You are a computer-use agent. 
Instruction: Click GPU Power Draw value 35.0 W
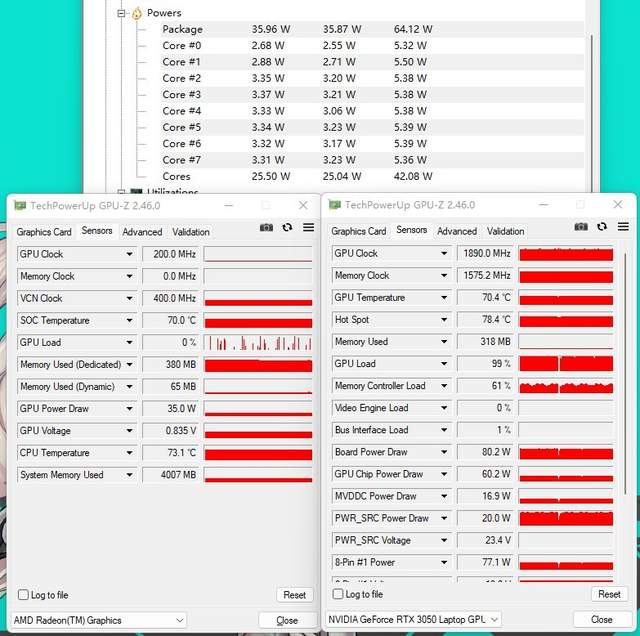click(x=171, y=409)
